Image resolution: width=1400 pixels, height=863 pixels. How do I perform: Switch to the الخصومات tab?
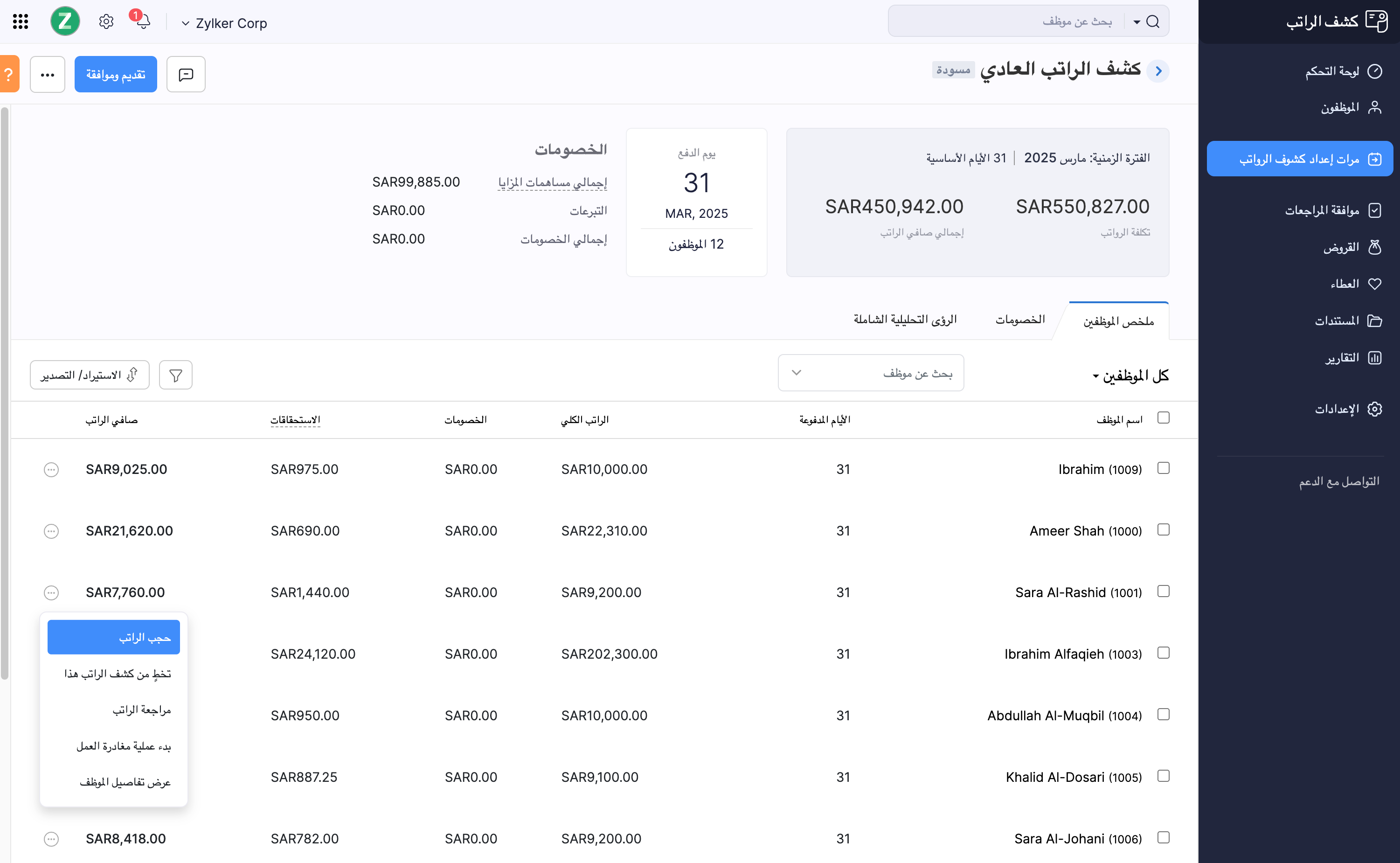1020,319
